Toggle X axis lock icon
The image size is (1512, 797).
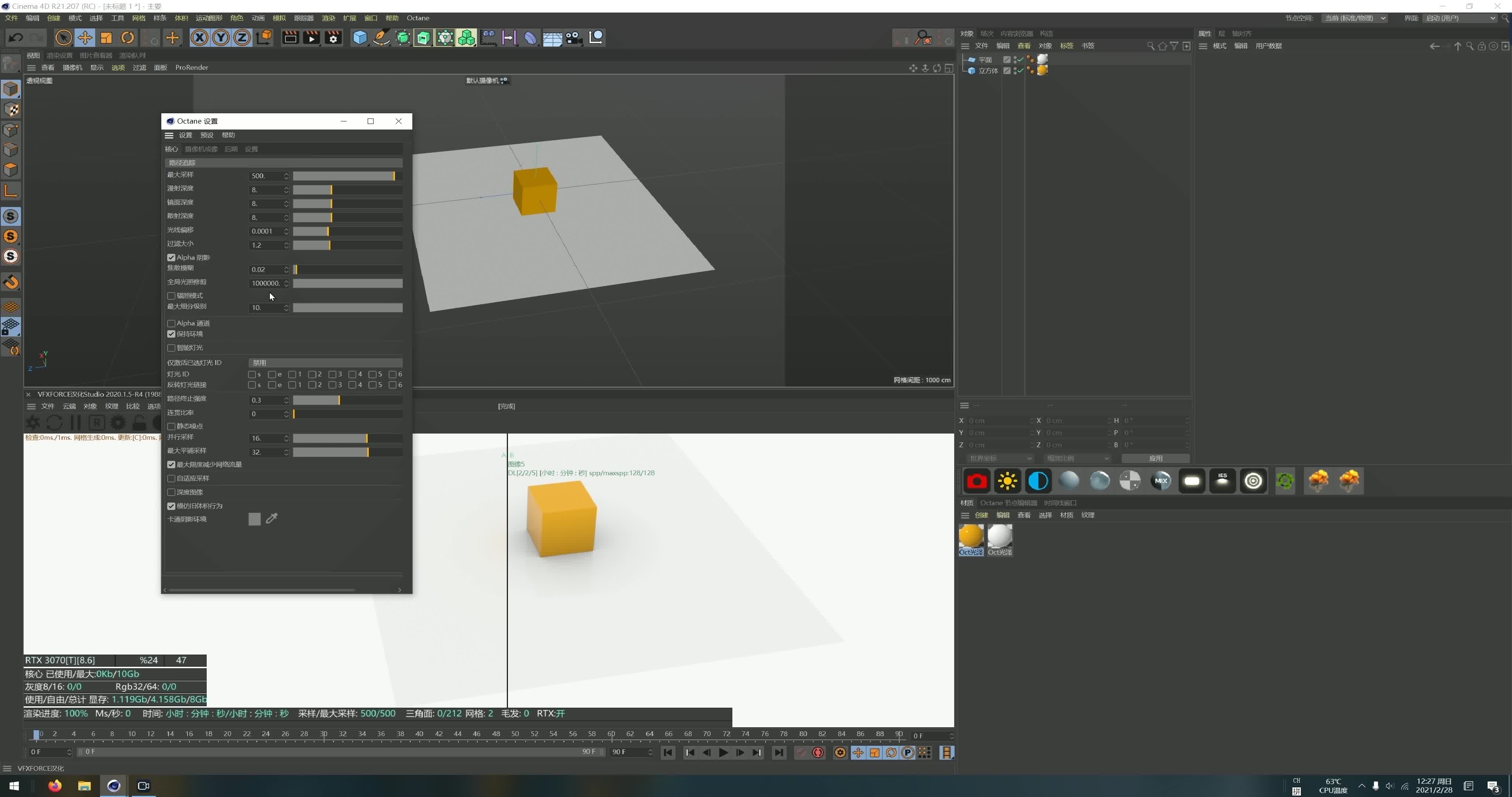click(x=200, y=38)
